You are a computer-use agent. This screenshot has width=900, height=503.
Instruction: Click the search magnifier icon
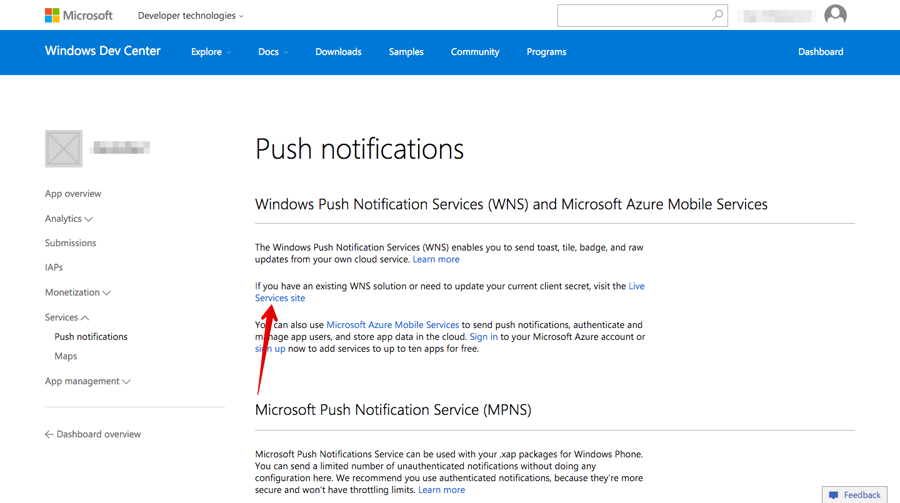tap(717, 16)
